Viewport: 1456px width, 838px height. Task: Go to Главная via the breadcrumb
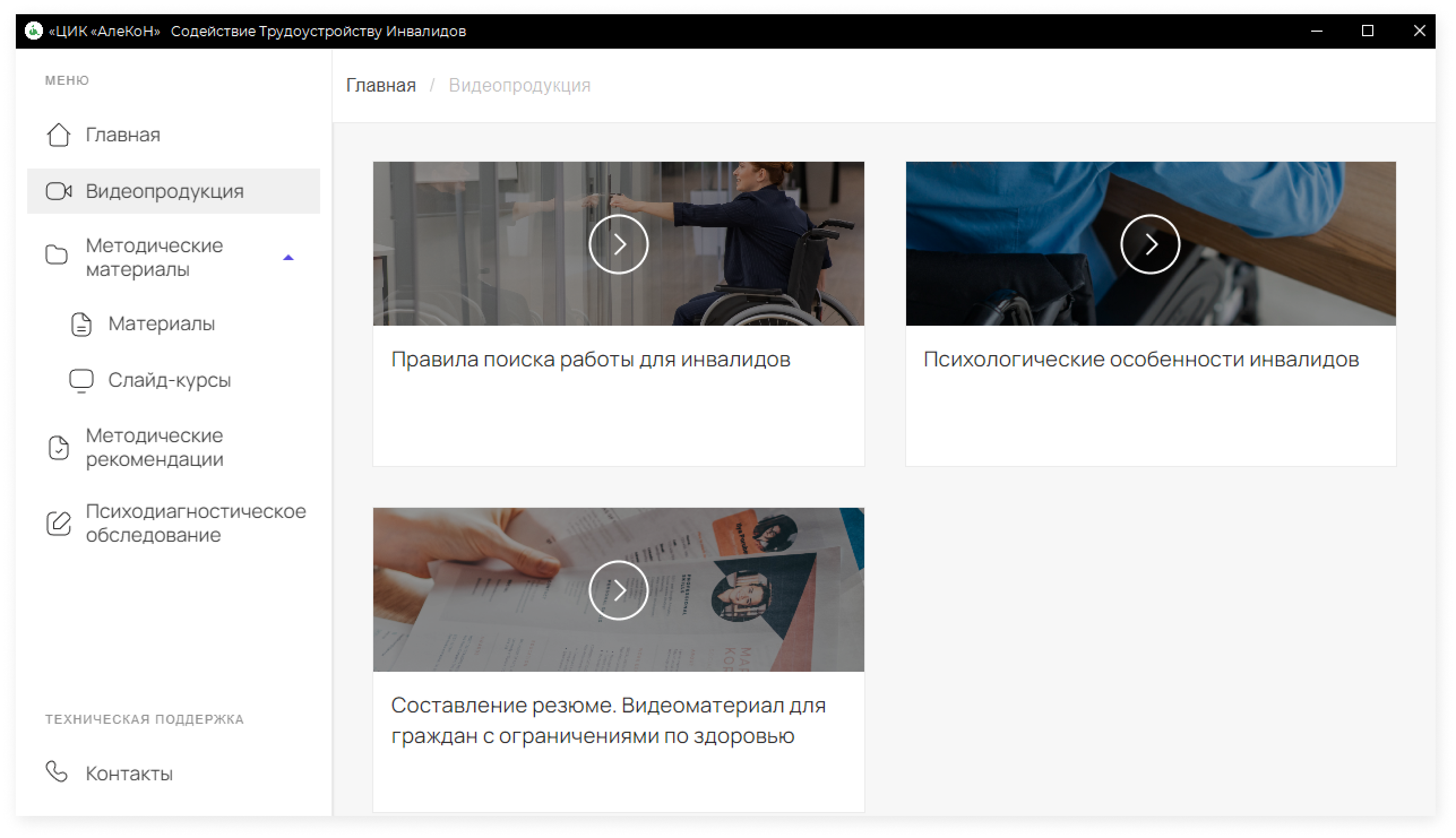coord(381,85)
